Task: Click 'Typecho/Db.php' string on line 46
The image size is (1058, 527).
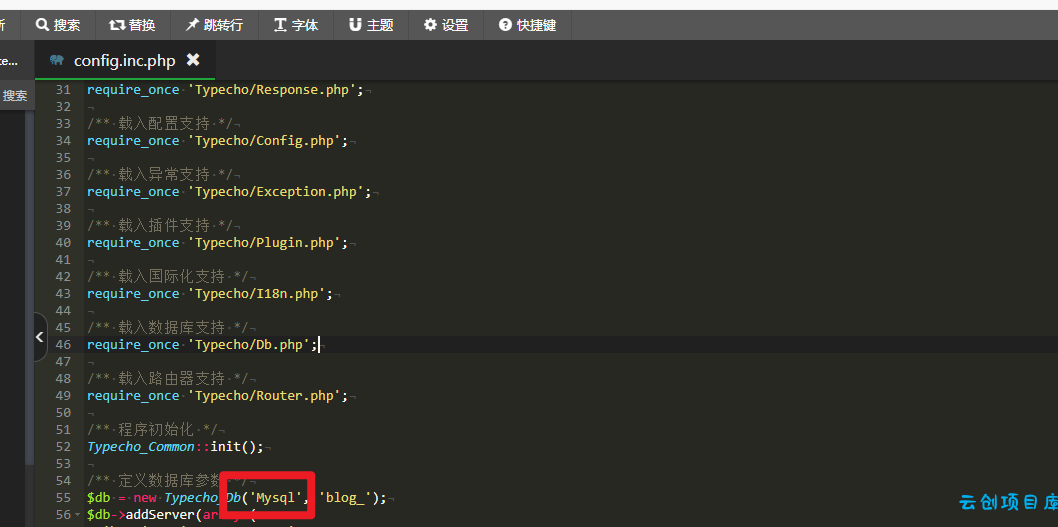Action: (x=248, y=344)
